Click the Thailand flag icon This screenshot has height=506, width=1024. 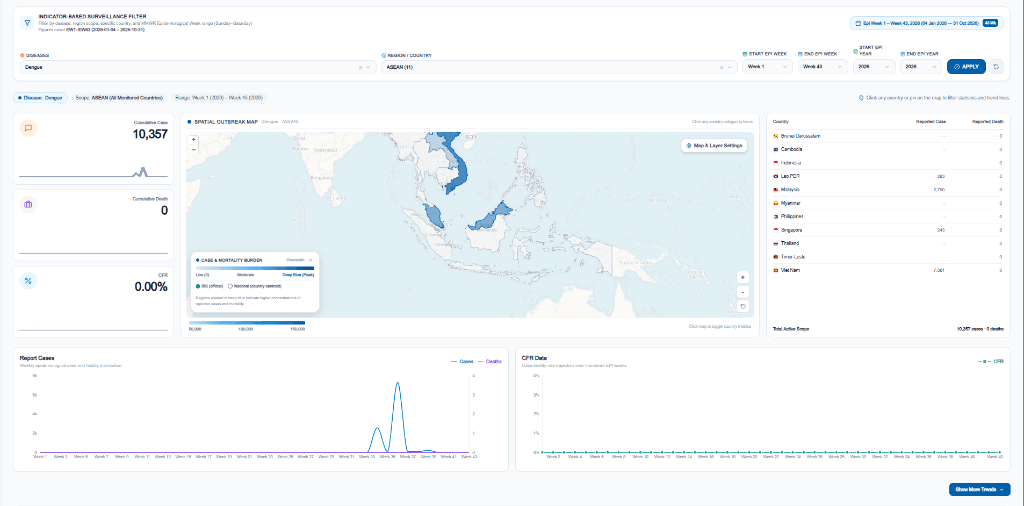pos(776,243)
